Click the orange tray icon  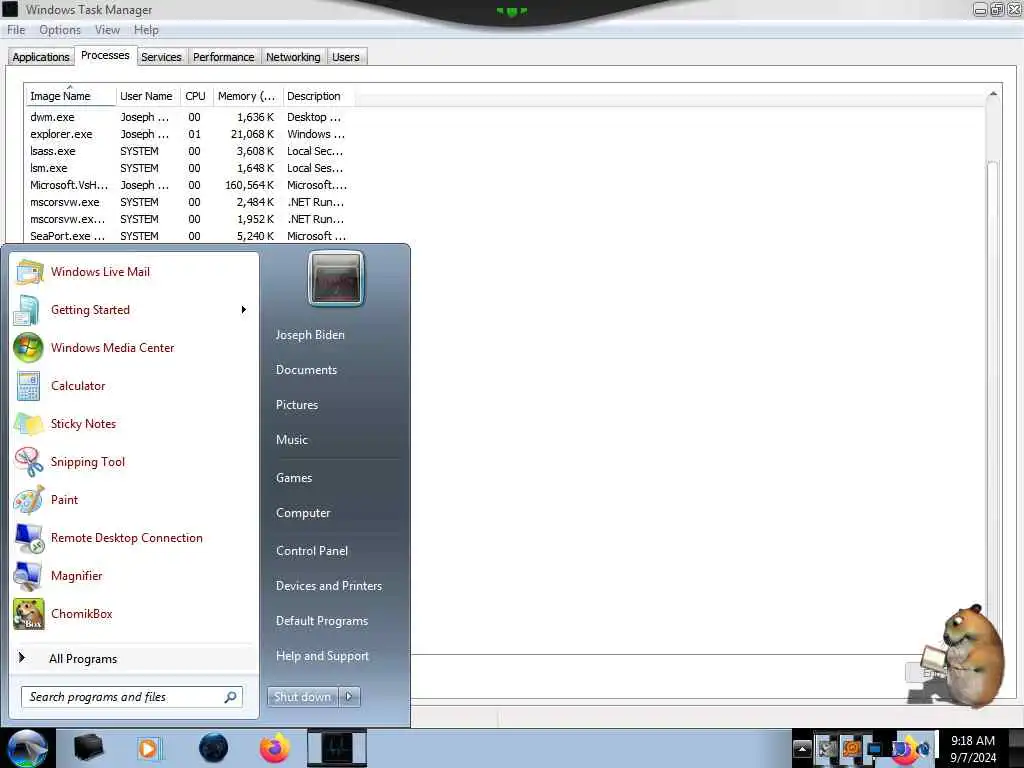click(x=852, y=748)
